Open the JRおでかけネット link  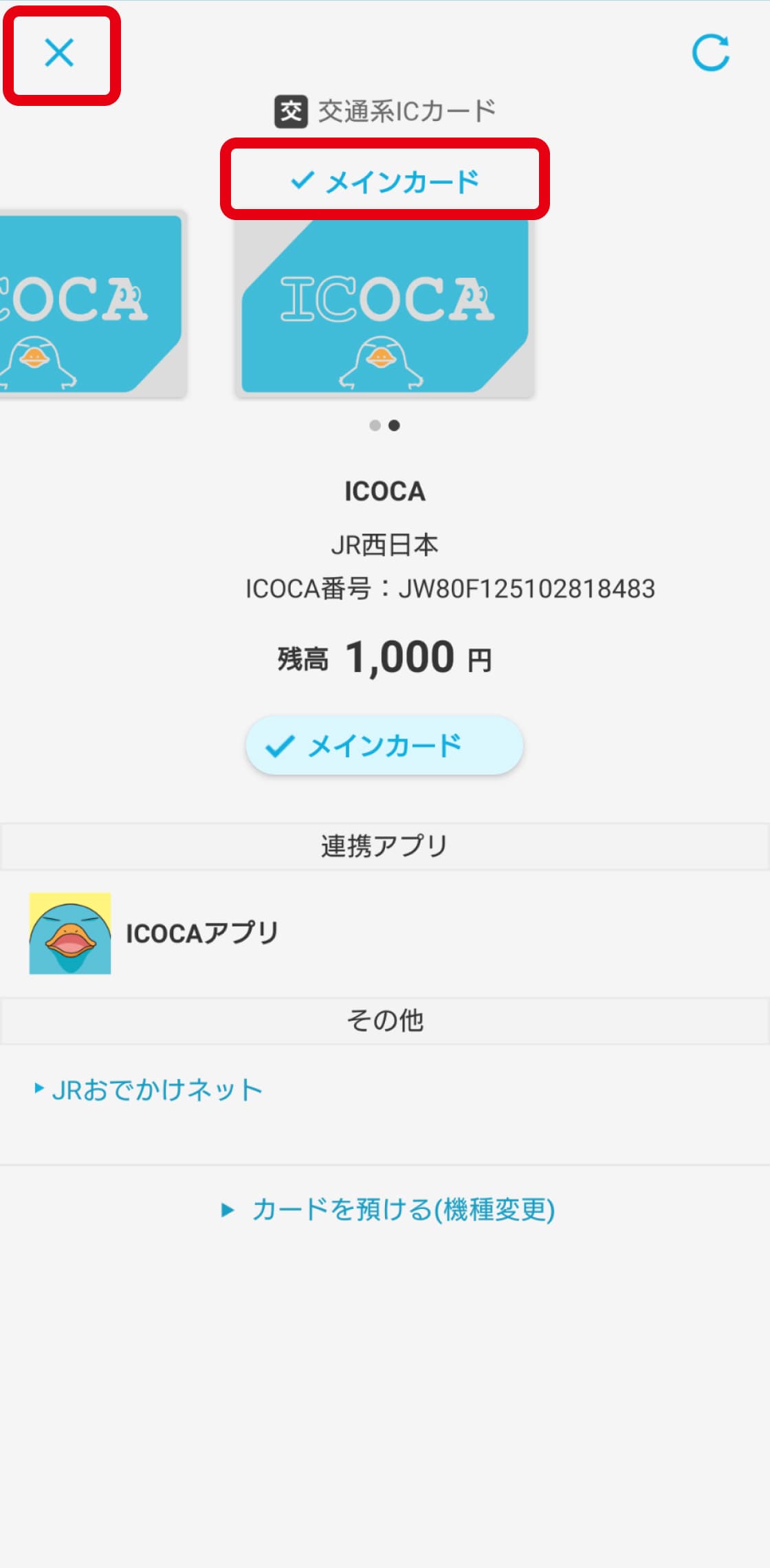click(x=157, y=1090)
